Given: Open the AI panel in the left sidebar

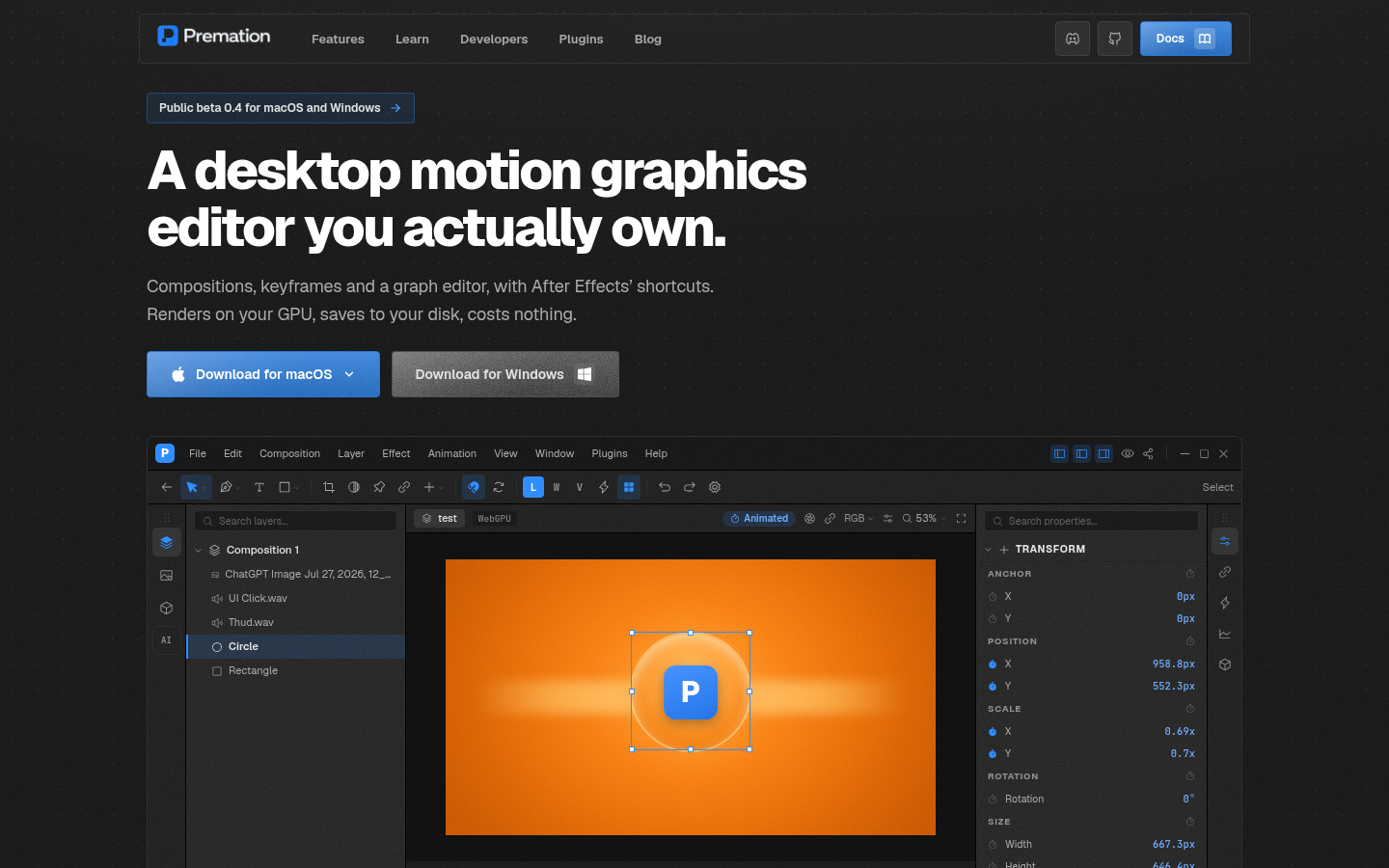Looking at the screenshot, I should point(167,640).
